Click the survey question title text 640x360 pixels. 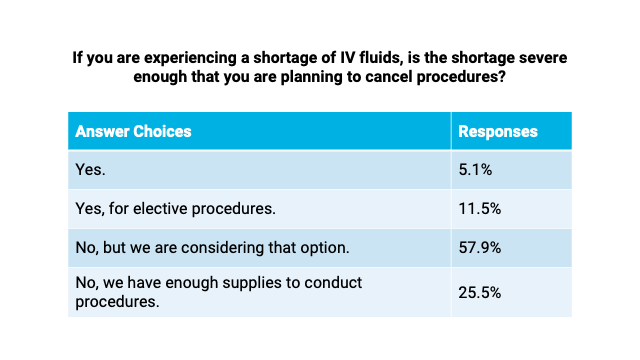[320, 67]
